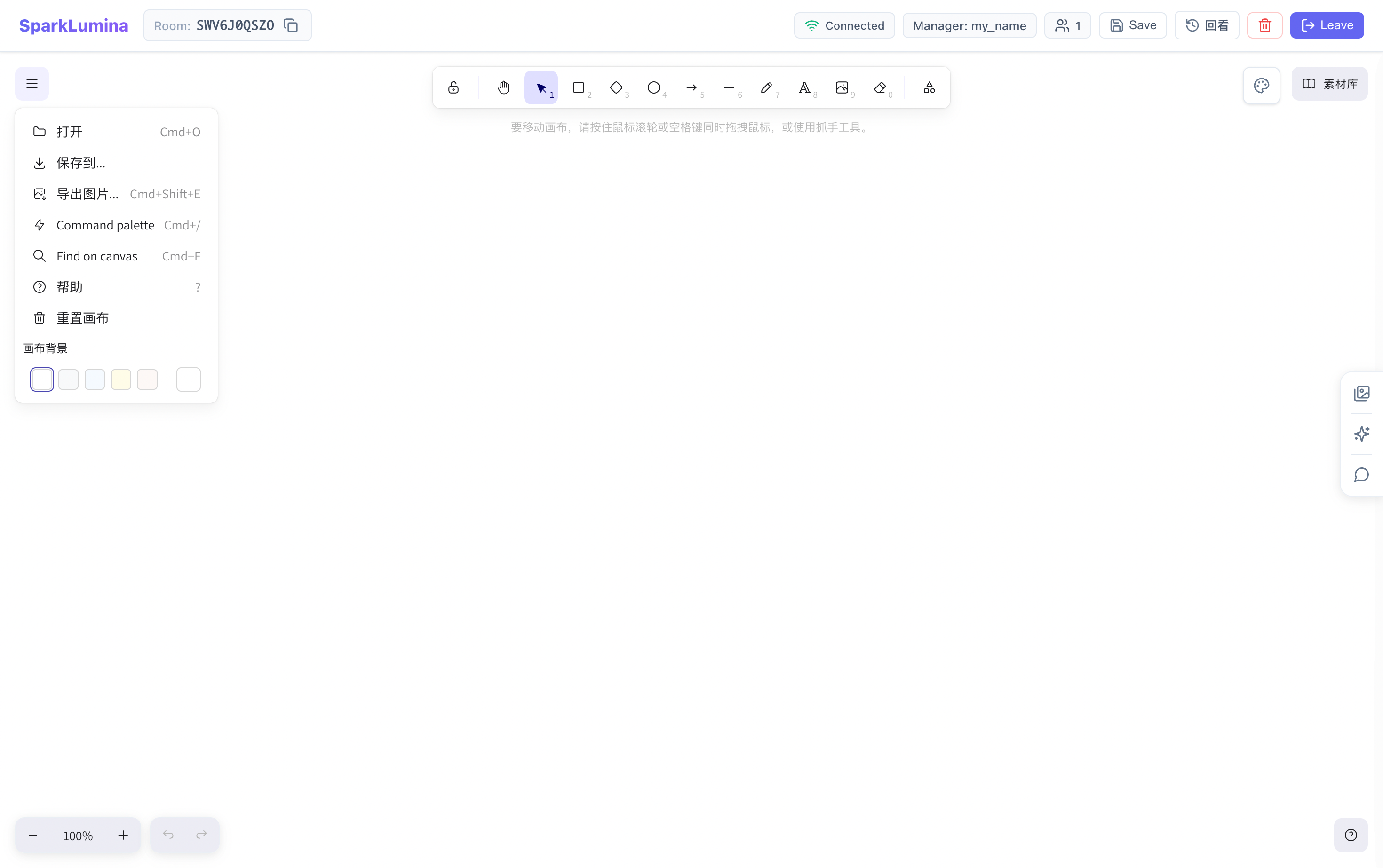Switch to the Selection tool
The height and width of the screenshot is (868, 1383).
(x=540, y=87)
